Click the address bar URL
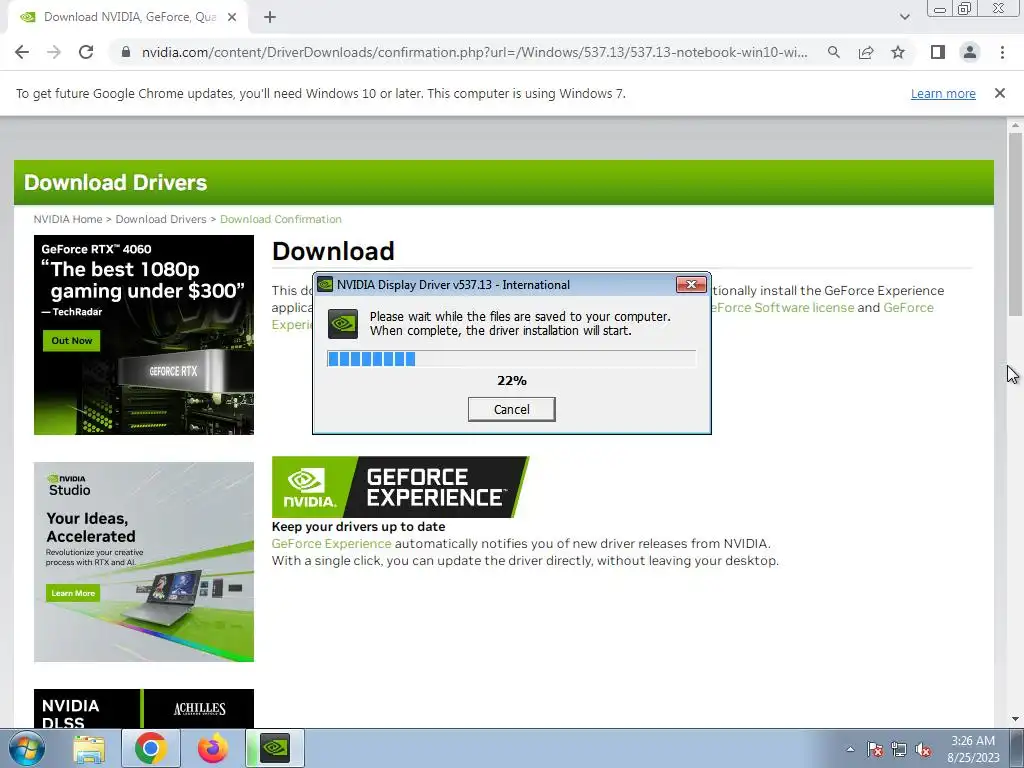1024x768 pixels. (x=474, y=52)
